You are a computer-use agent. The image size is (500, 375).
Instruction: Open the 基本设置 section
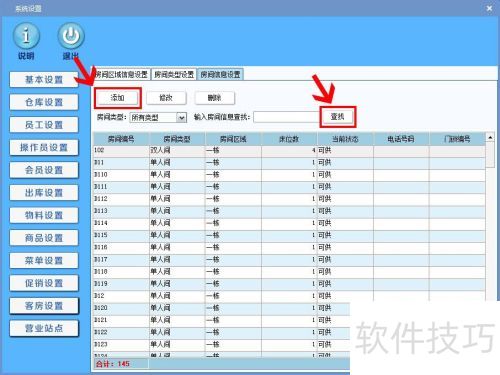pyautogui.click(x=44, y=80)
